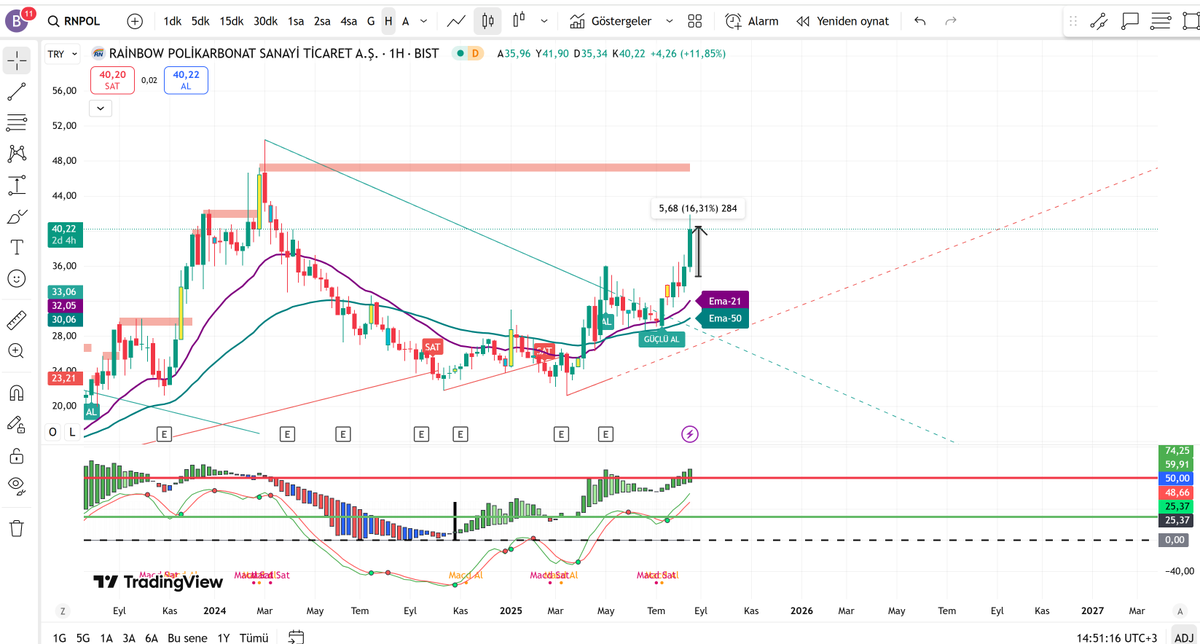Choose the brush drawing tool
The height and width of the screenshot is (644, 1200).
[x=17, y=216]
